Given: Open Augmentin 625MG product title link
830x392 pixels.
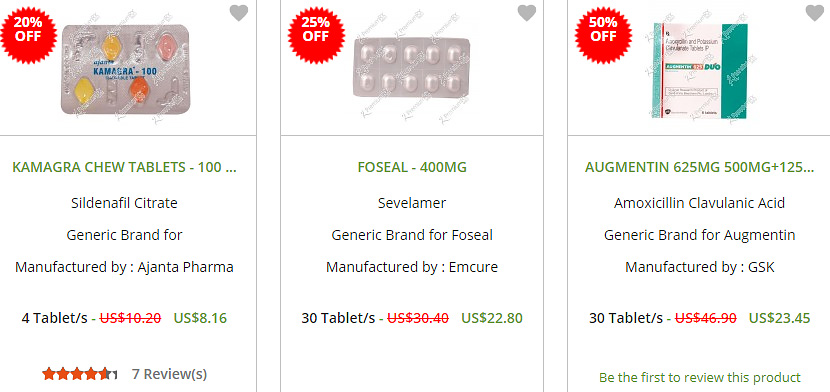Looking at the screenshot, I should coord(699,167).
